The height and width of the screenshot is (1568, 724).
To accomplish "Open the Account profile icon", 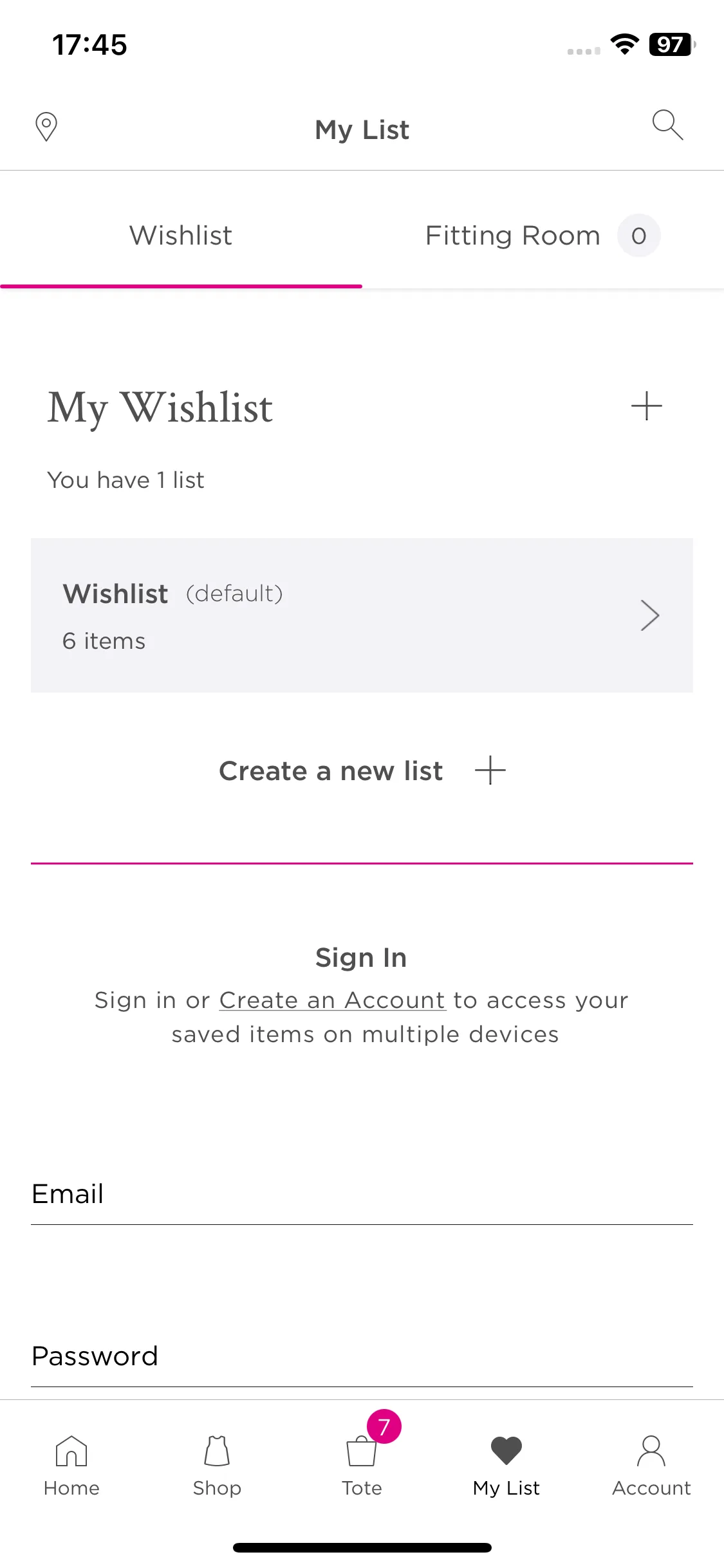I will [651, 1451].
